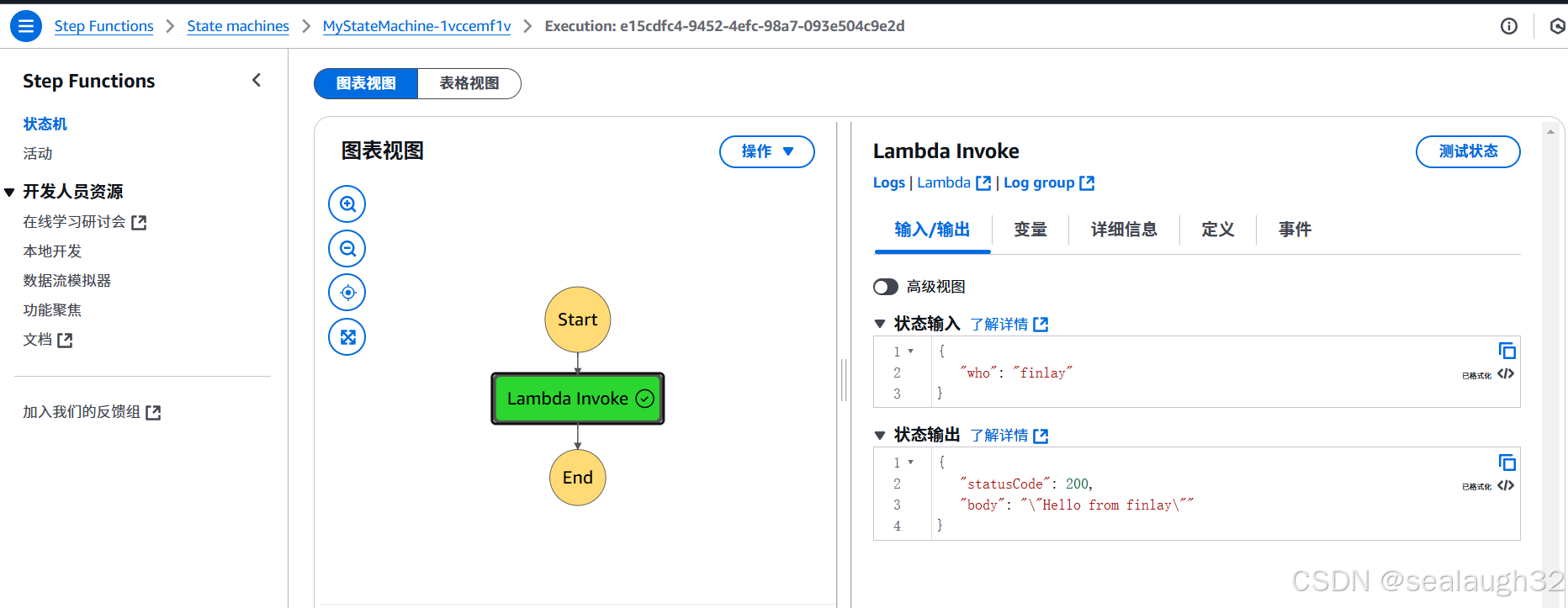1568x608 pixels.
Task: Zoom in on the graph
Action: tap(347, 204)
